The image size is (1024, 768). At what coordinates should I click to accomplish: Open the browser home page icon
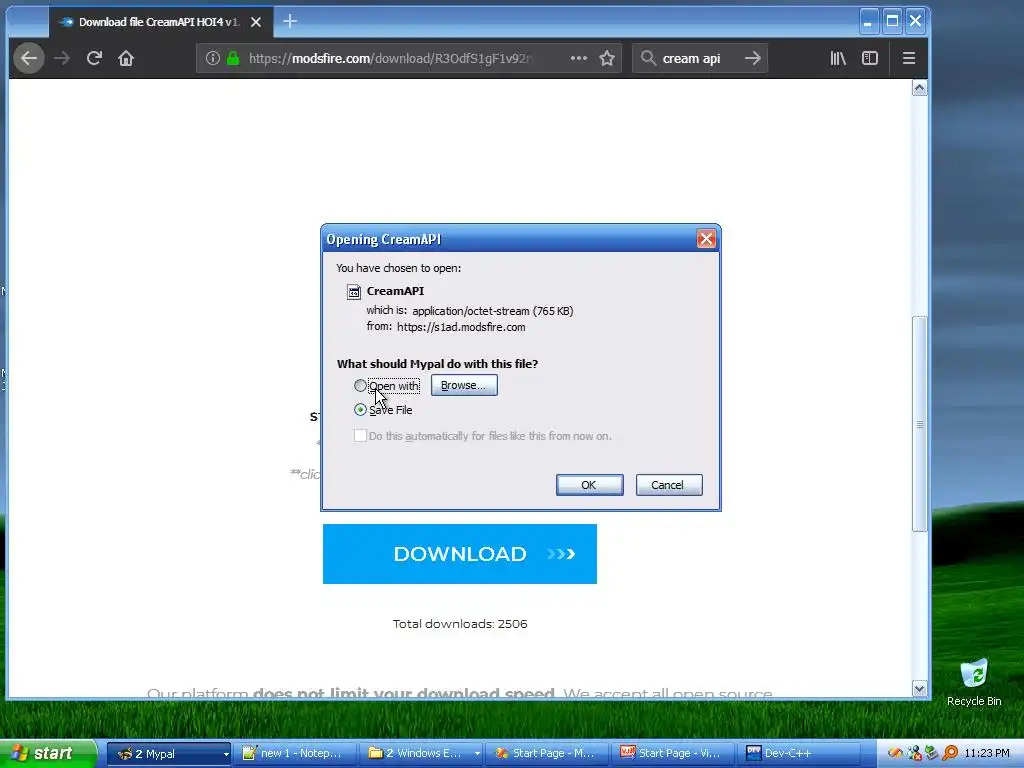point(126,58)
